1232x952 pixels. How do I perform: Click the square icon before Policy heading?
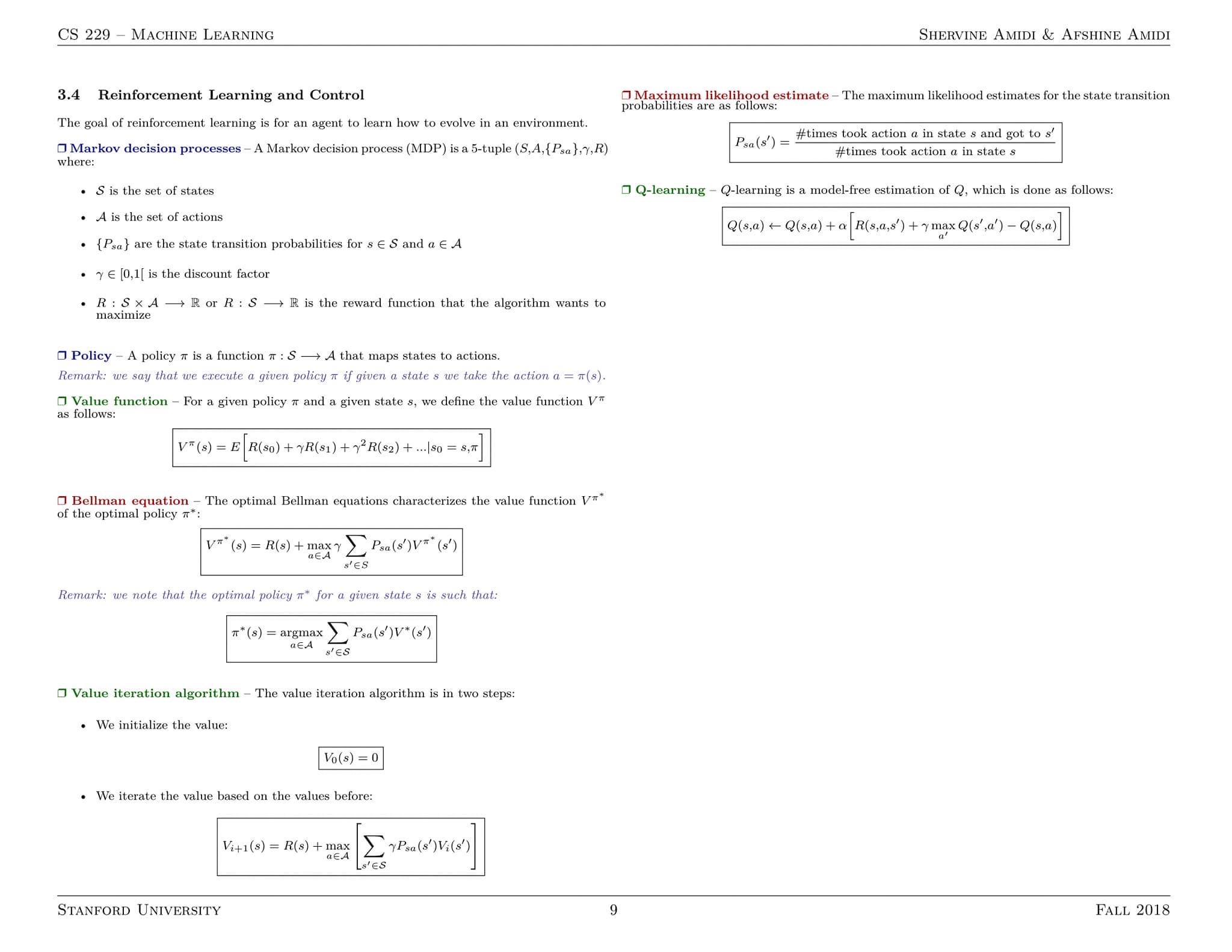tap(62, 355)
